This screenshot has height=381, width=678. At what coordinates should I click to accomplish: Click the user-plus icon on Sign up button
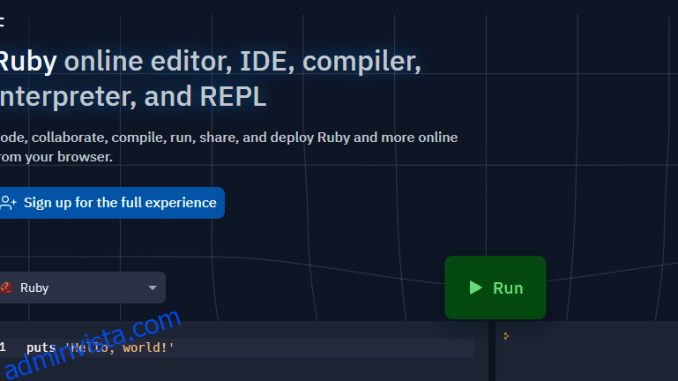click(8, 202)
